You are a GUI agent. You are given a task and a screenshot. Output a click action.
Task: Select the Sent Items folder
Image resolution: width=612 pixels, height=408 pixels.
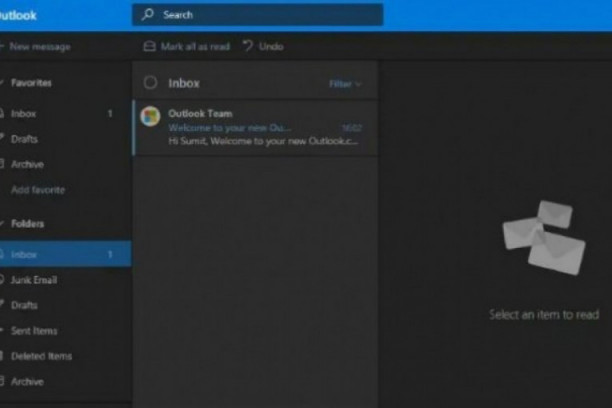(x=33, y=331)
